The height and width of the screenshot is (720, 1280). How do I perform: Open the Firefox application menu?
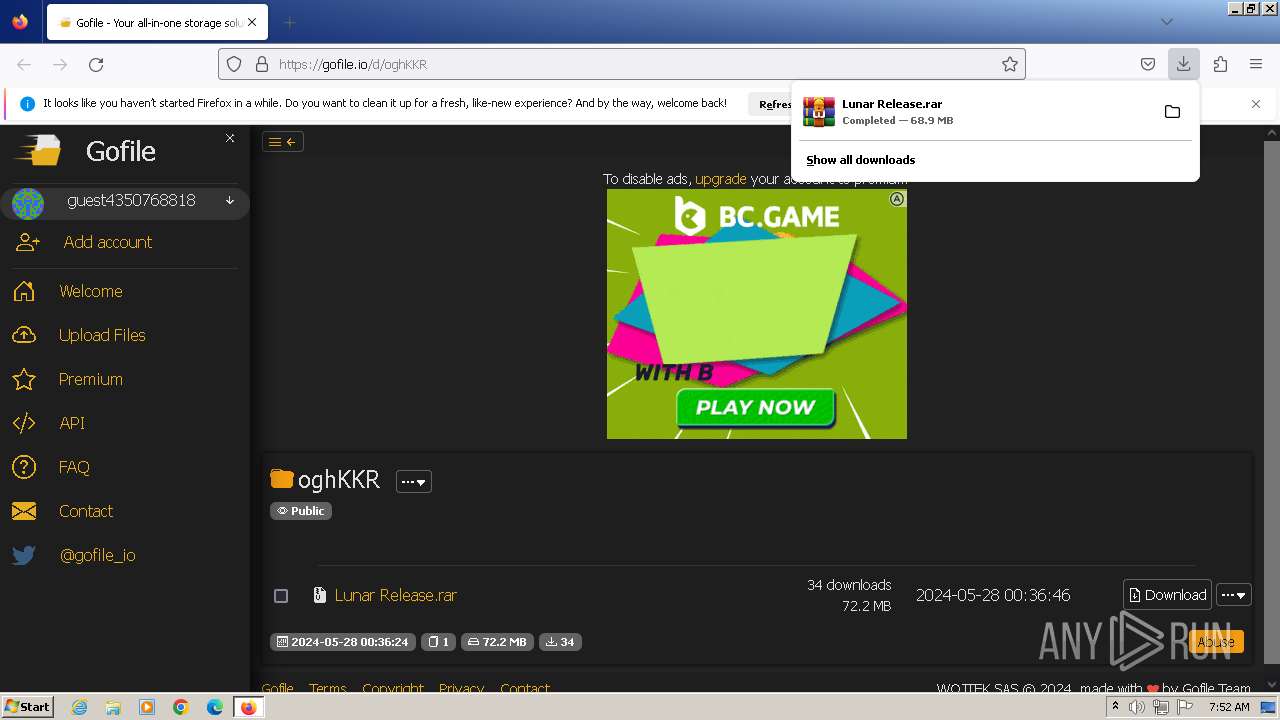point(1256,64)
